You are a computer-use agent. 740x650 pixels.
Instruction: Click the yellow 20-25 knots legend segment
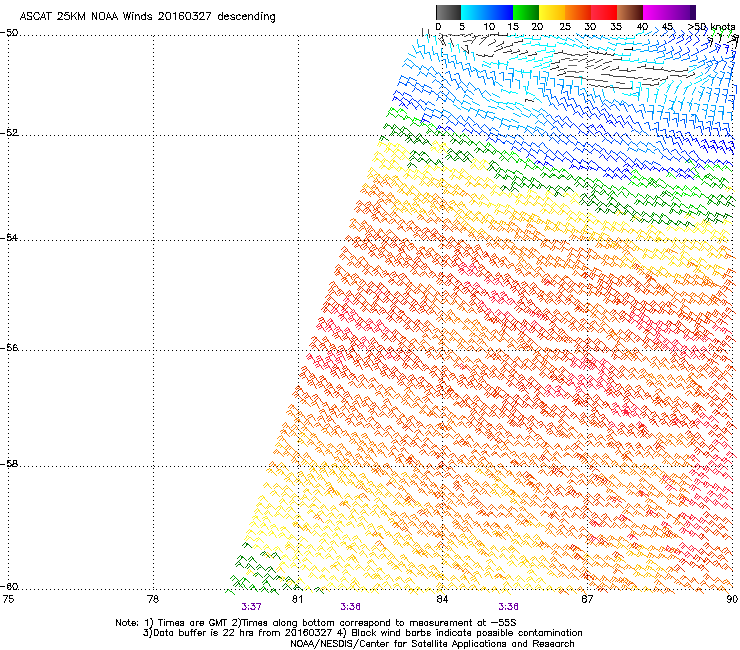click(552, 12)
